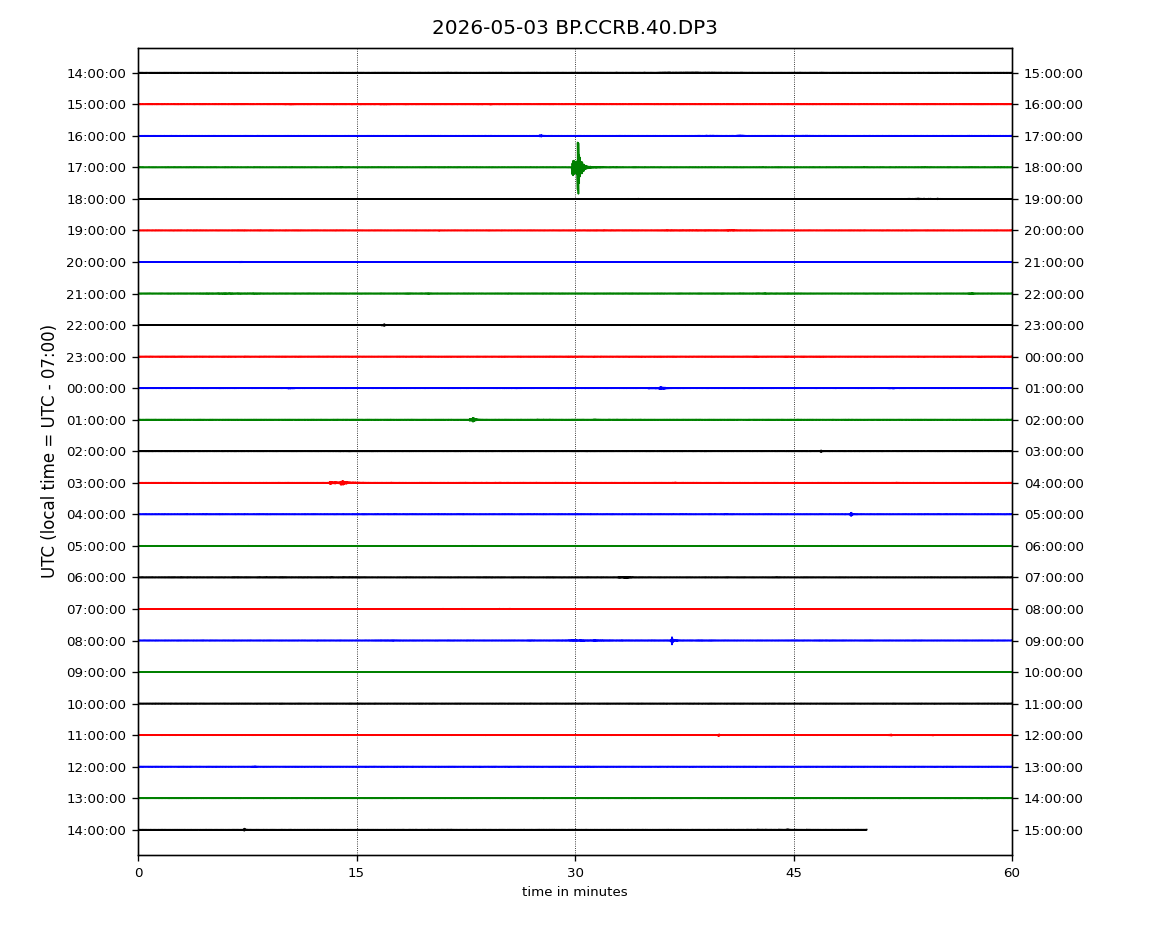Click the UTC local time y-axis label

[48, 452]
